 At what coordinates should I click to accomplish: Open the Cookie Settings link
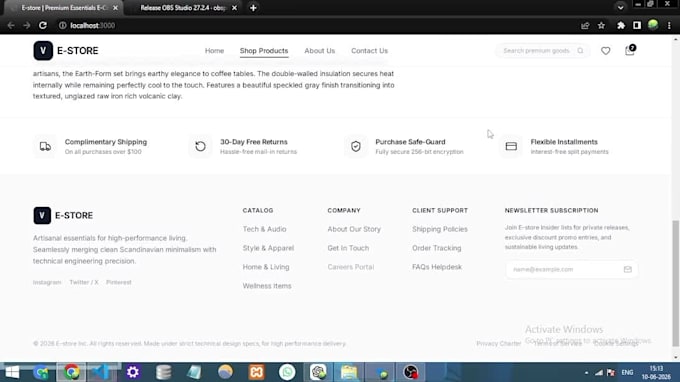616,343
